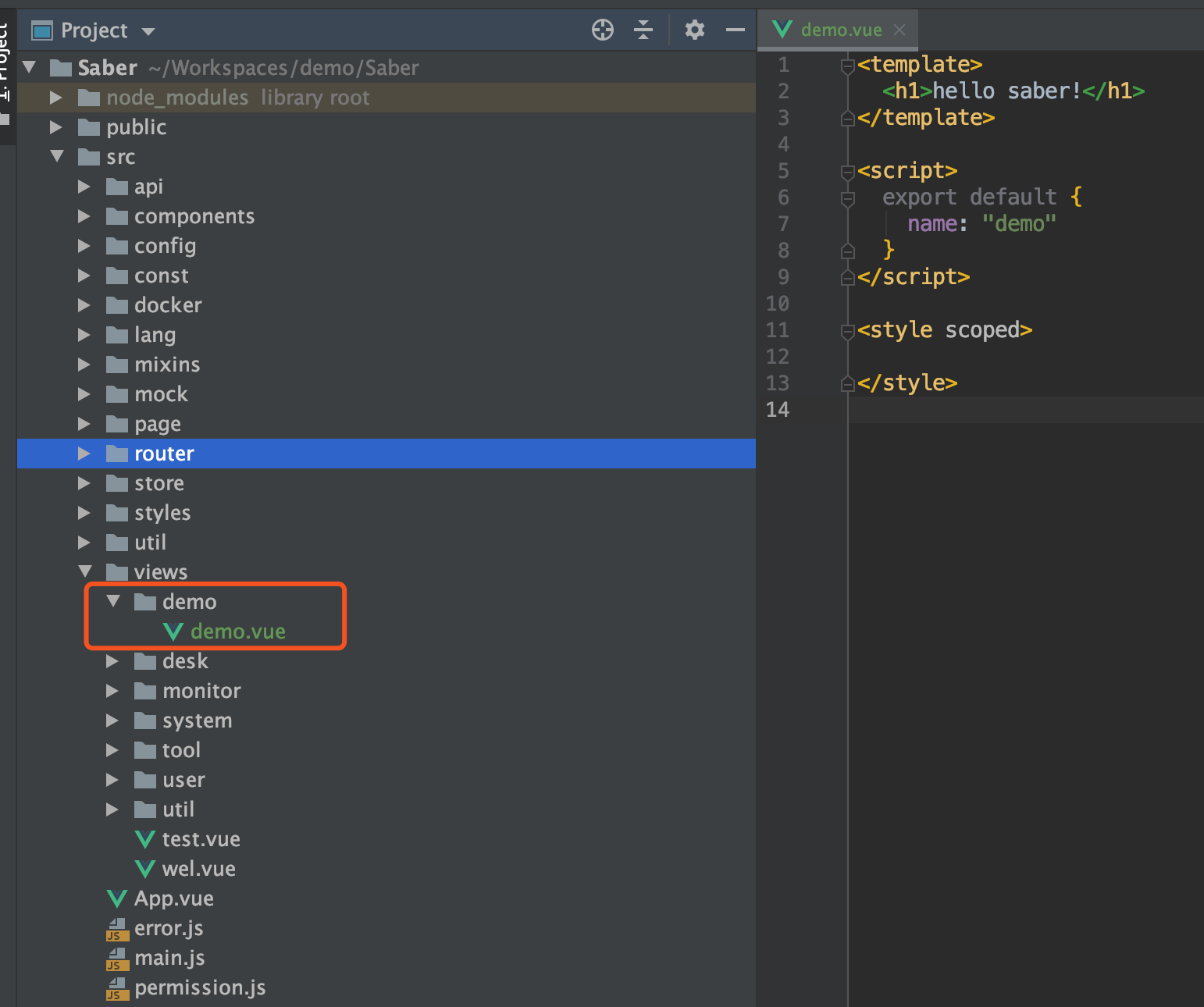Collapse the views folder
1204x1007 pixels.
(85, 571)
